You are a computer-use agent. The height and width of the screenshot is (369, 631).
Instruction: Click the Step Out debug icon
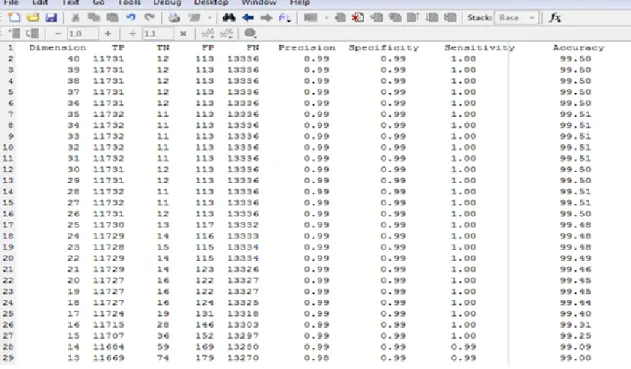coord(413,17)
